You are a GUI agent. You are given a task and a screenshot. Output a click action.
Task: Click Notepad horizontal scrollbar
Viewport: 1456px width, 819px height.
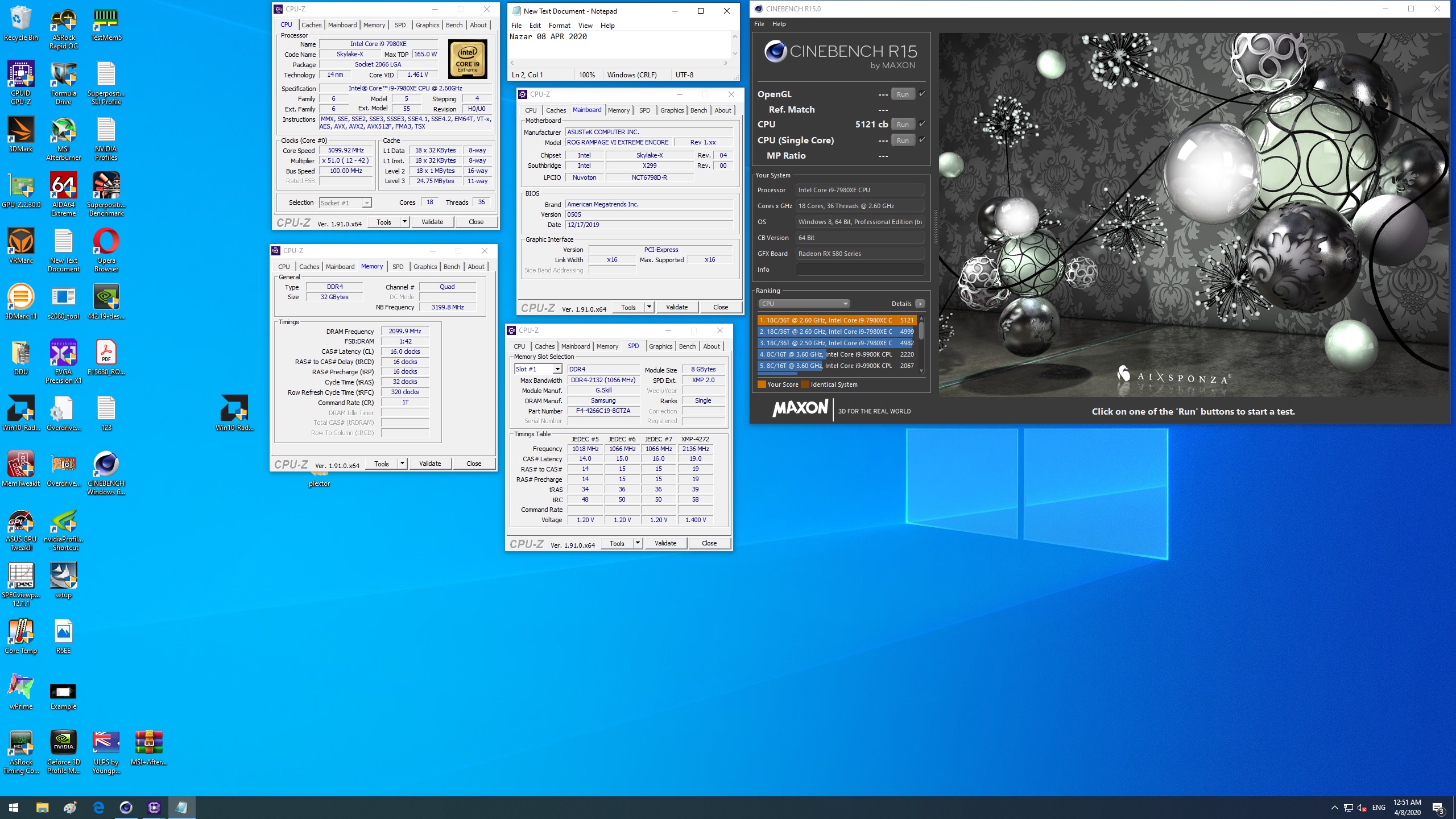tap(619, 63)
